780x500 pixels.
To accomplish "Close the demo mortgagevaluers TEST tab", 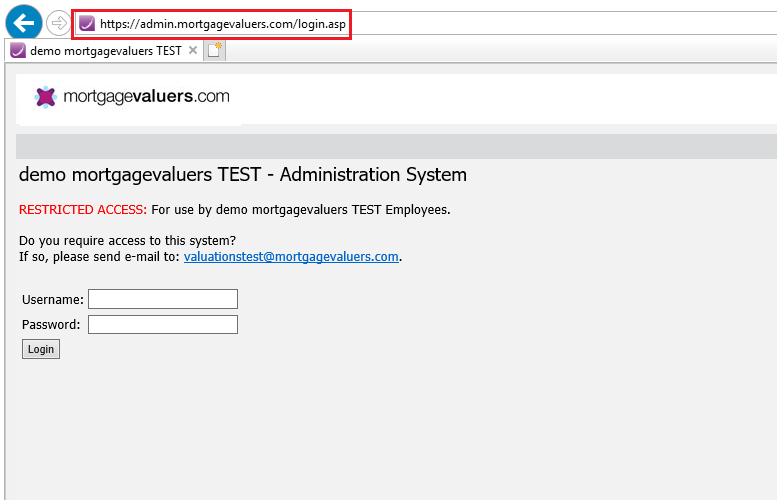I will pos(193,50).
